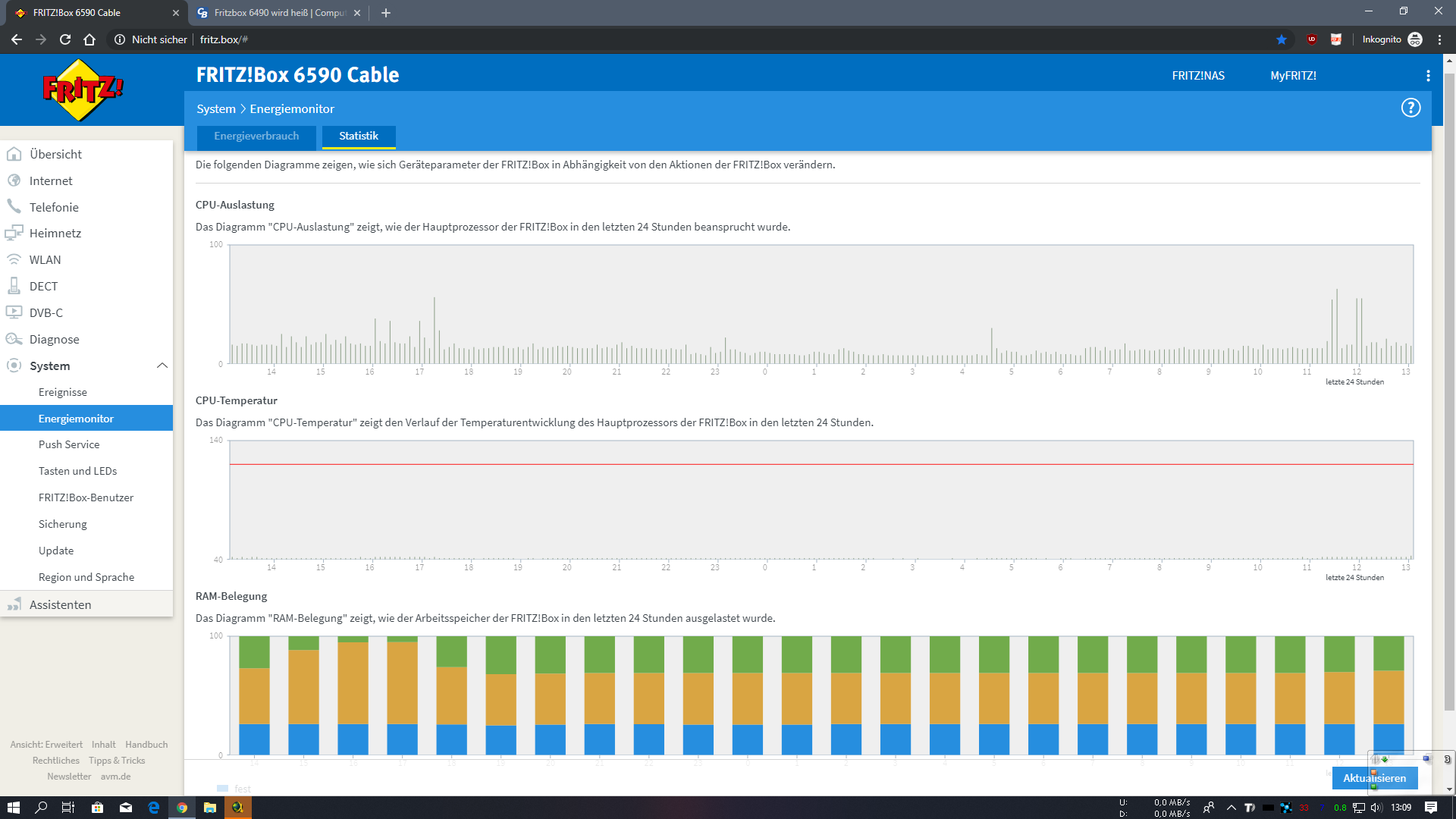Open the FRITZ!Box three-dot menu
This screenshot has width=1456, height=819.
pyautogui.click(x=1428, y=76)
